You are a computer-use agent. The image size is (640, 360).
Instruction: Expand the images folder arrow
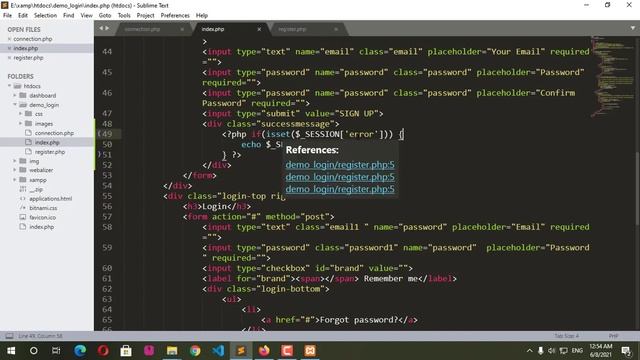[x=20, y=123]
